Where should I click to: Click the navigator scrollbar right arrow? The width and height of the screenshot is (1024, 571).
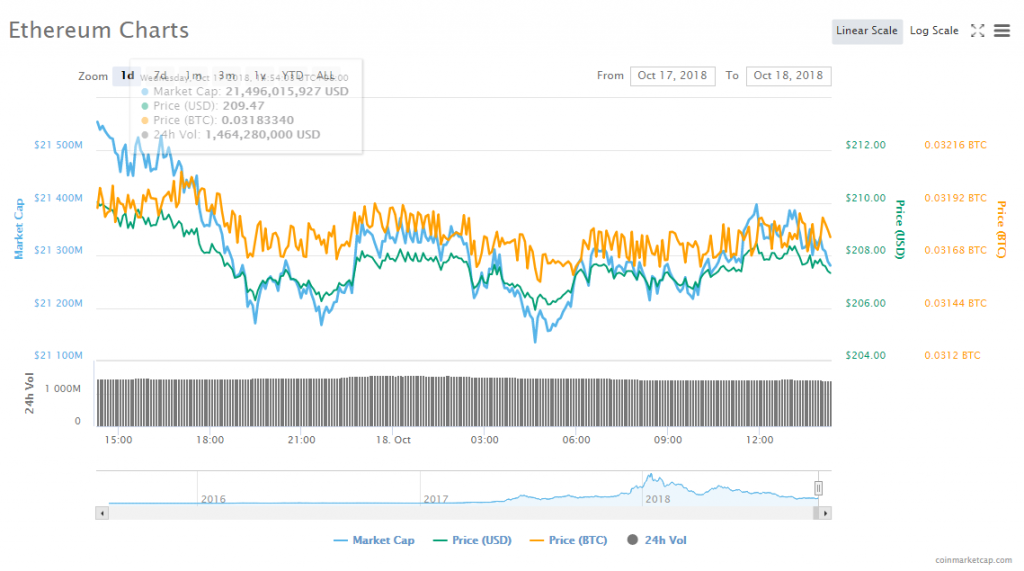[825, 513]
